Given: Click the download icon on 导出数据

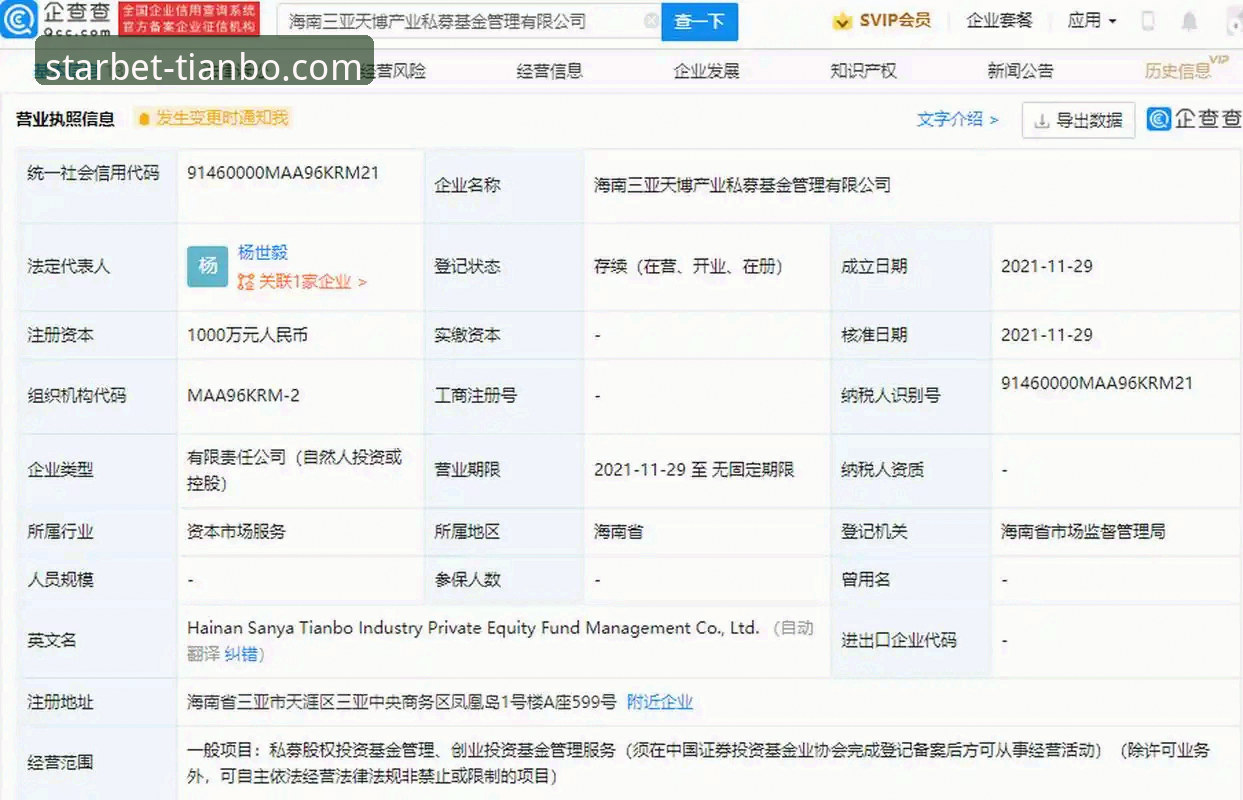Looking at the screenshot, I should click(x=1042, y=121).
